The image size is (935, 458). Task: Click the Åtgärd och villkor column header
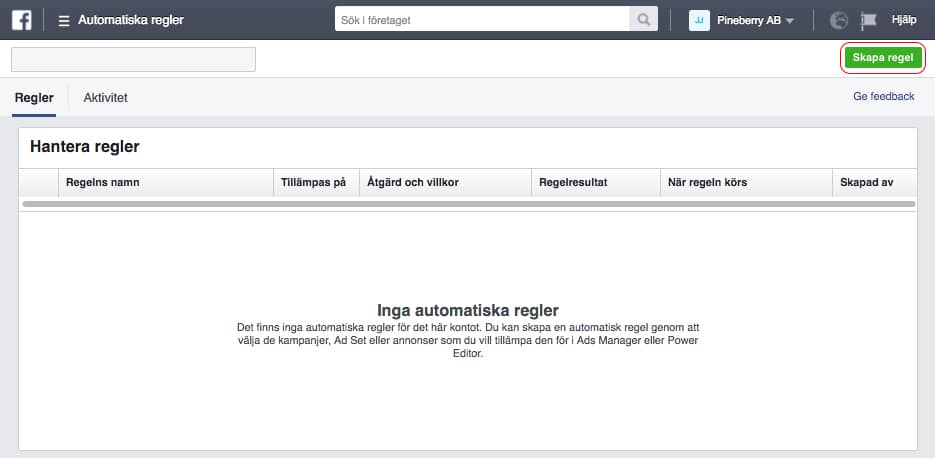tap(445, 182)
